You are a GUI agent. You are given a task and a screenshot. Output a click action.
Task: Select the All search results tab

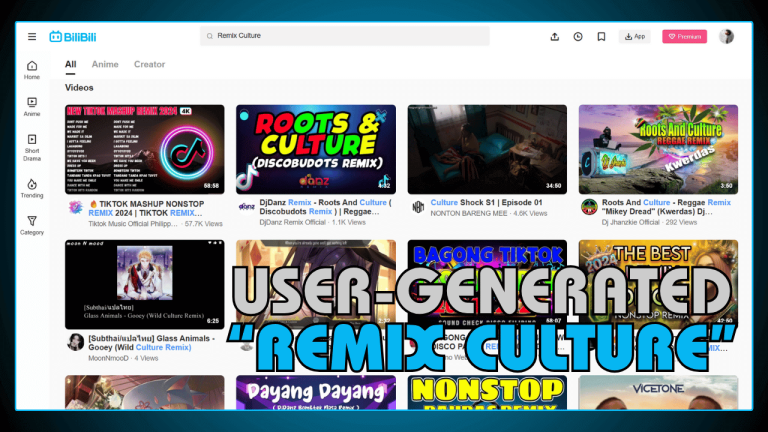71,64
